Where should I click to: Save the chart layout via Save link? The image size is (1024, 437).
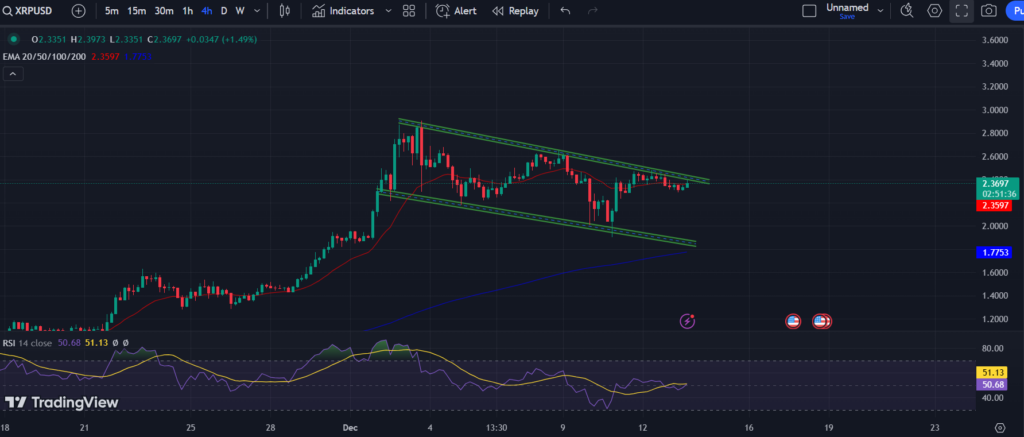pyautogui.click(x=847, y=17)
